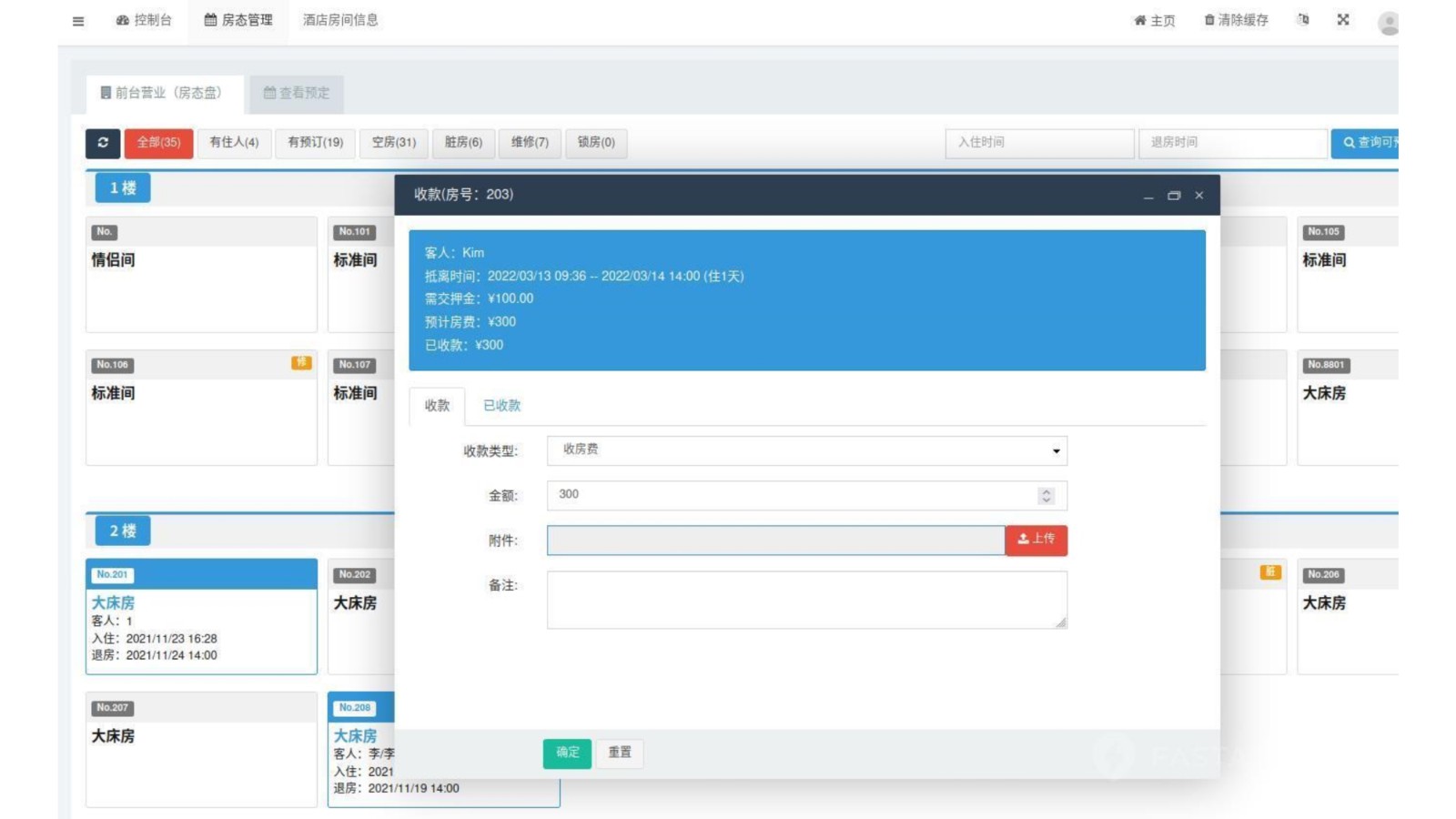
Task: Filter rooms by 全部(35)
Action: point(158,143)
